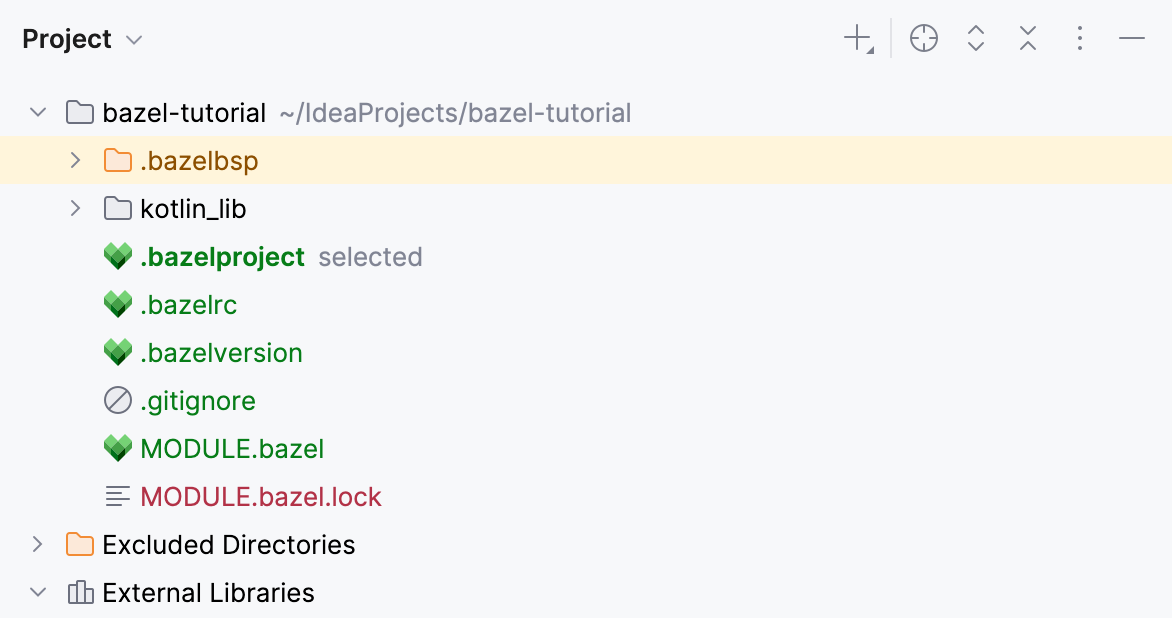The height and width of the screenshot is (618, 1172).
Task: Click the folder icon next to kotlin_lib
Action: 117,208
